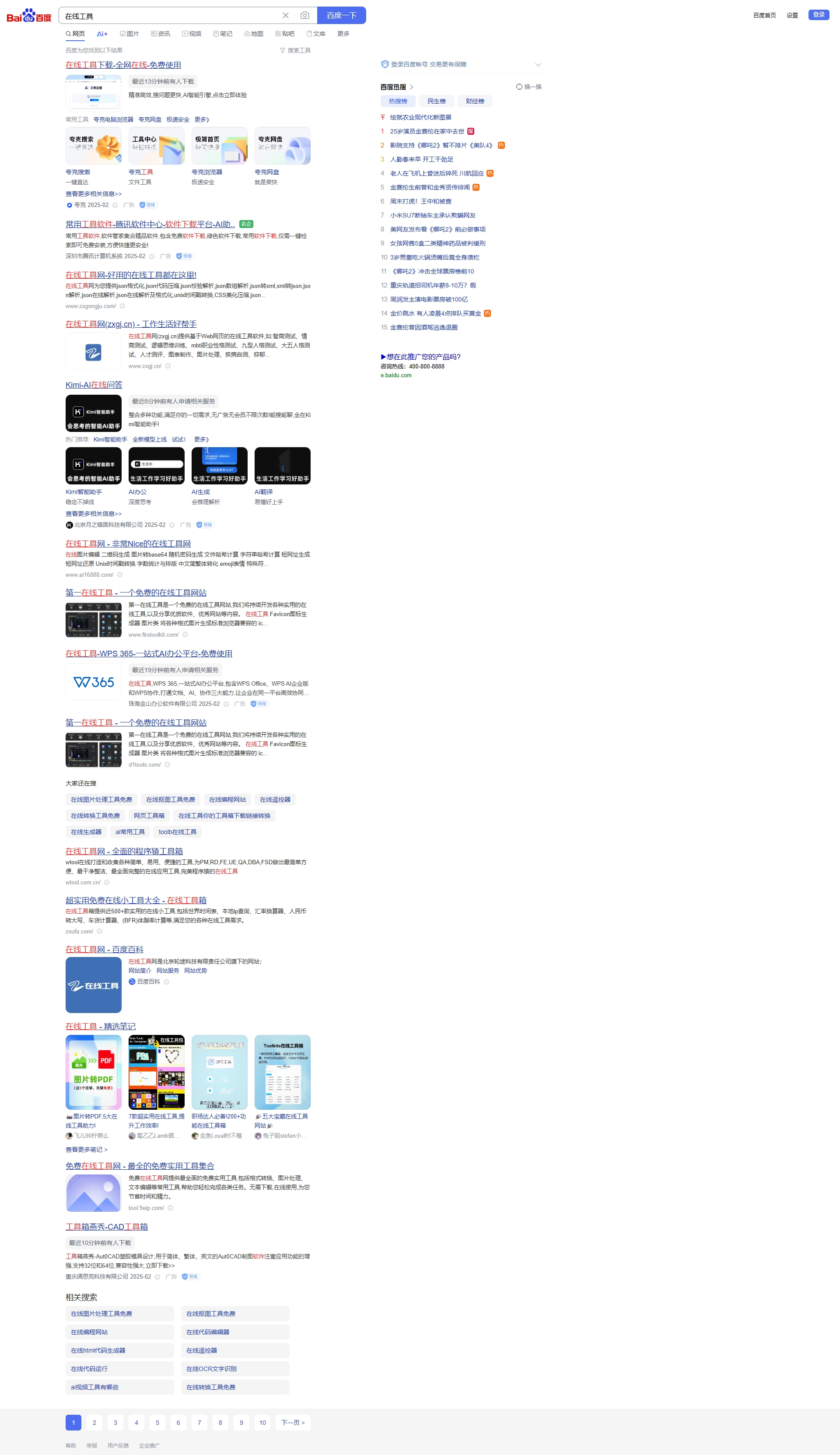Click the zxgj.cn site logo thumbnail
This screenshot has width=840, height=1455.
click(94, 352)
